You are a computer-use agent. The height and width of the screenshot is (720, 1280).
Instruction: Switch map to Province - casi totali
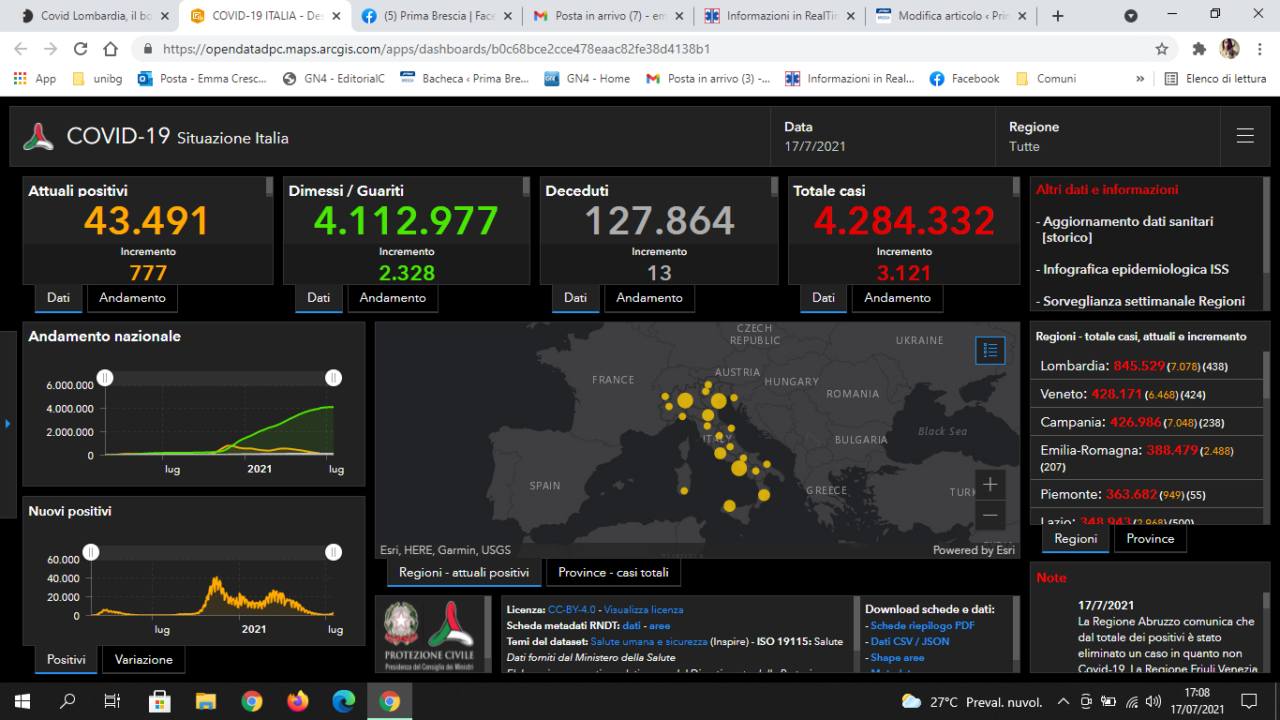[613, 573]
